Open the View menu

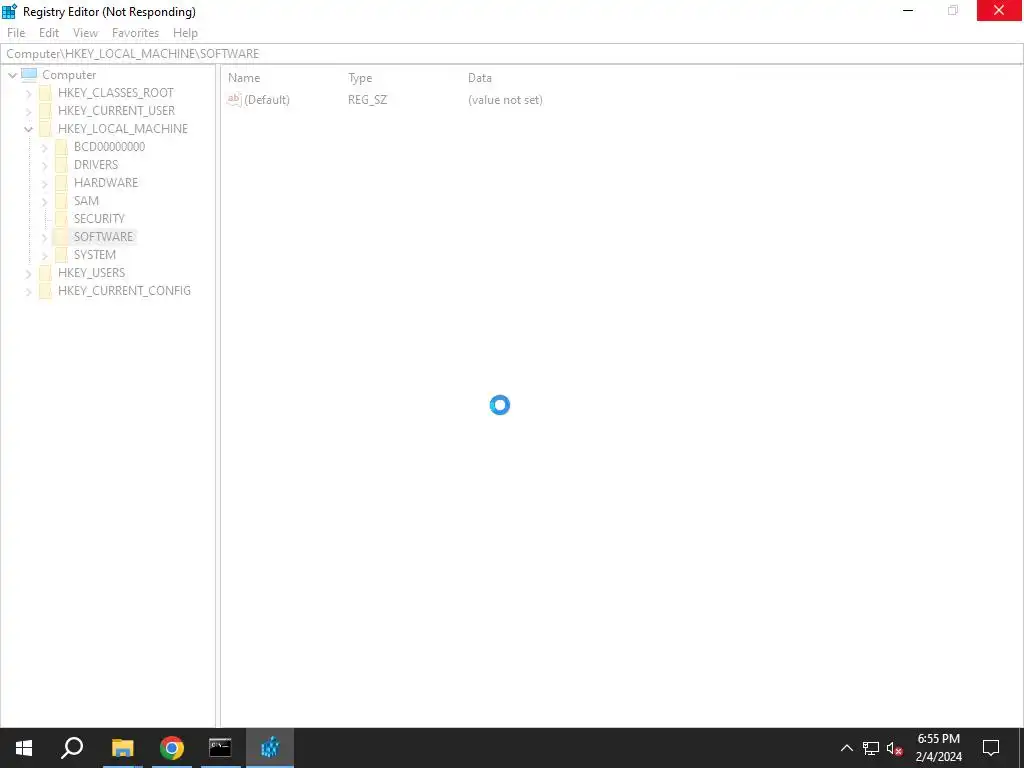tap(85, 33)
